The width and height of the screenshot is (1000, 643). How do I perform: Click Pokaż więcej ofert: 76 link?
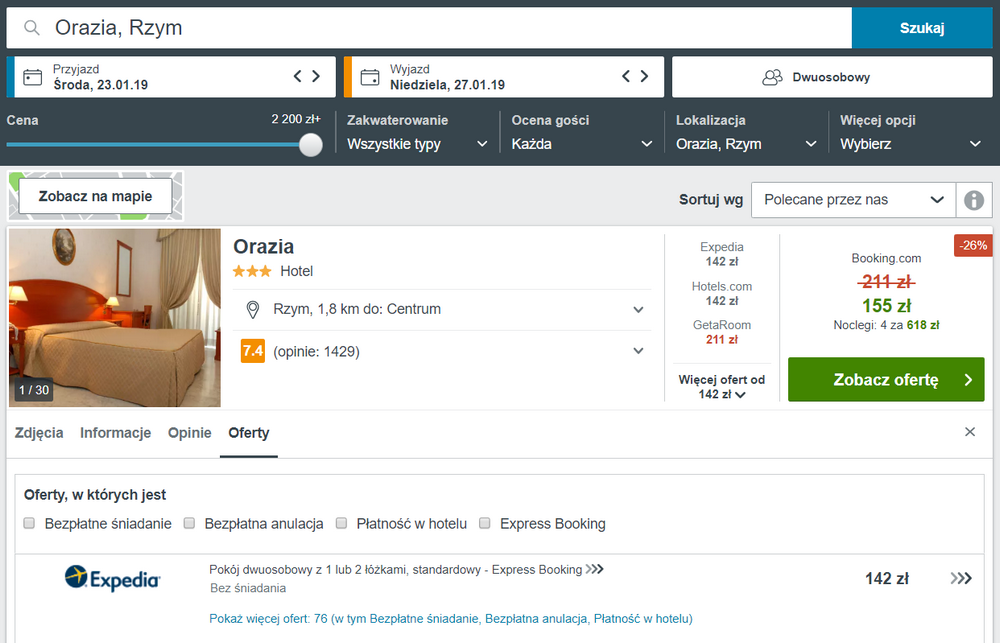[x=450, y=618]
